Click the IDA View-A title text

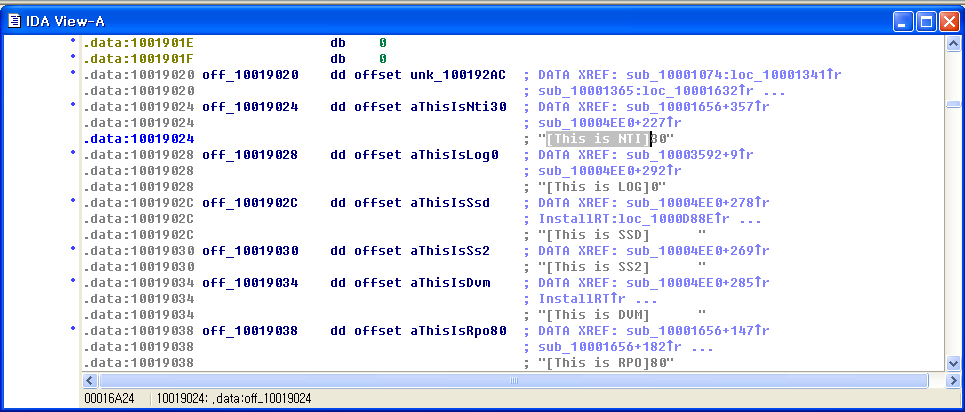65,22
